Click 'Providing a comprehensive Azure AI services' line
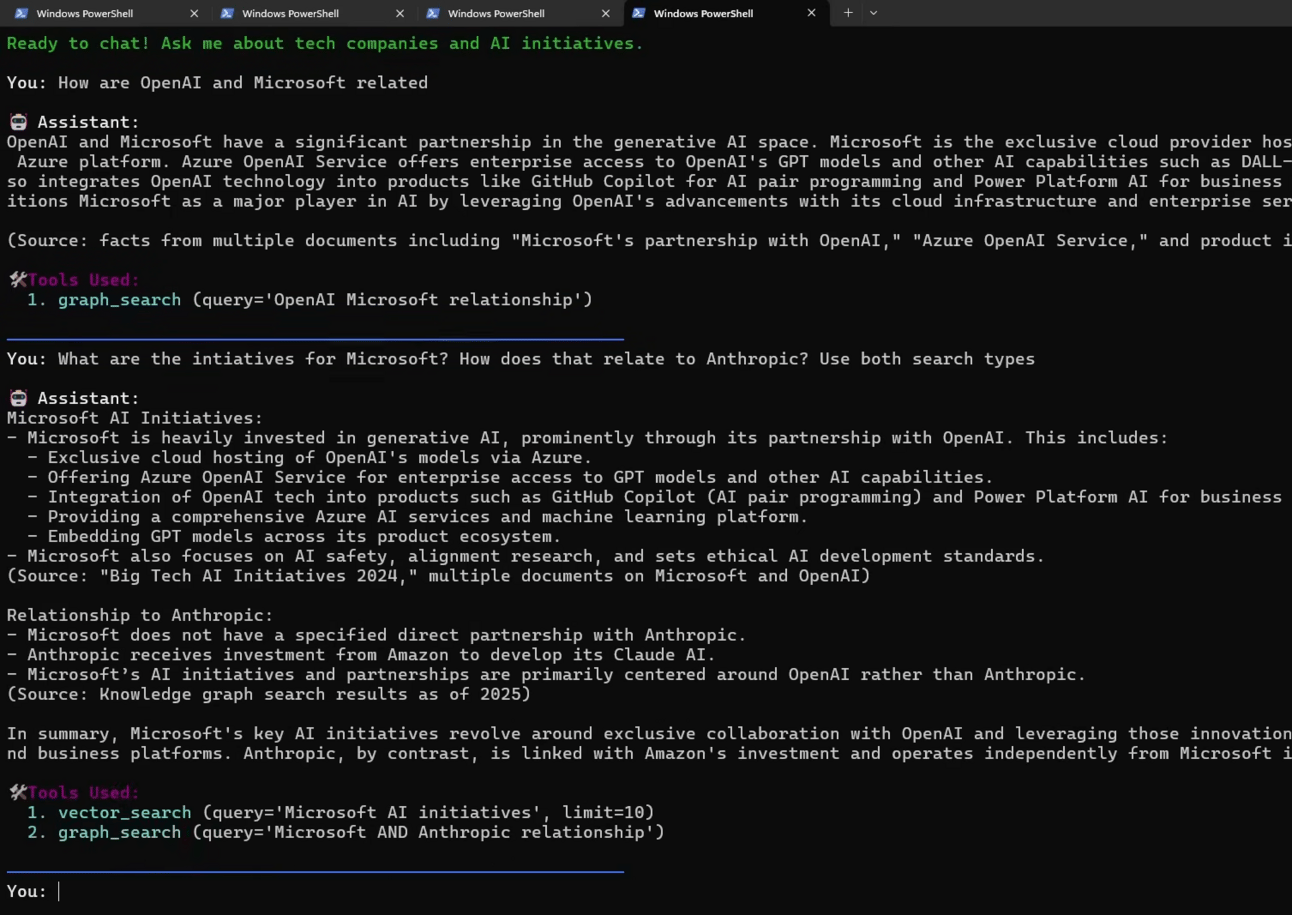 [417, 517]
